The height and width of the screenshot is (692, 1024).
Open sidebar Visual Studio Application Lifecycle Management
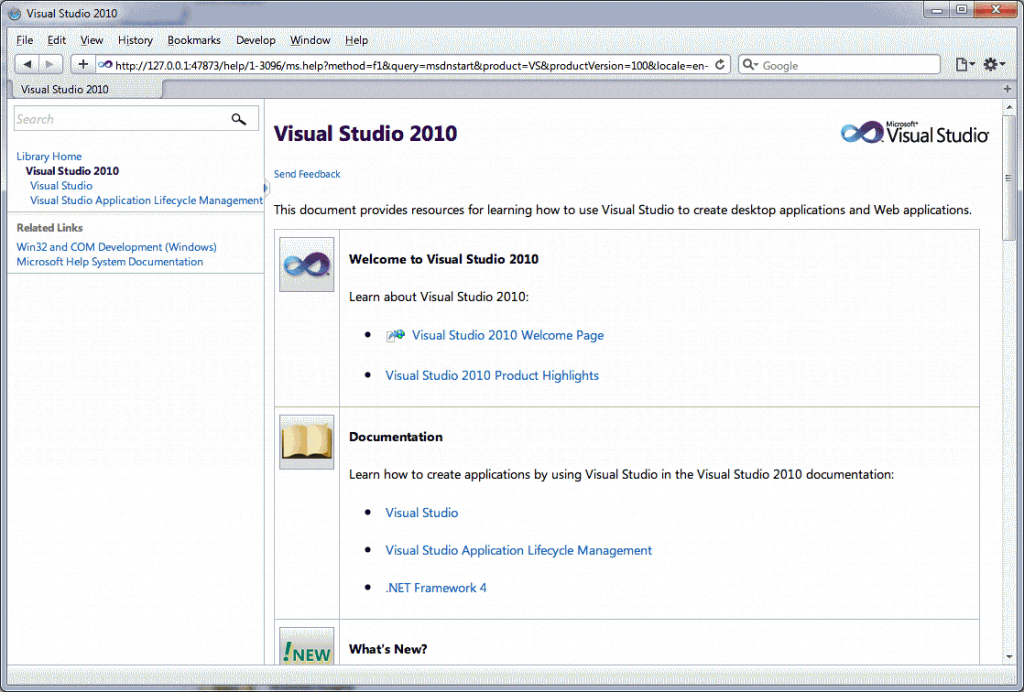[x=146, y=200]
